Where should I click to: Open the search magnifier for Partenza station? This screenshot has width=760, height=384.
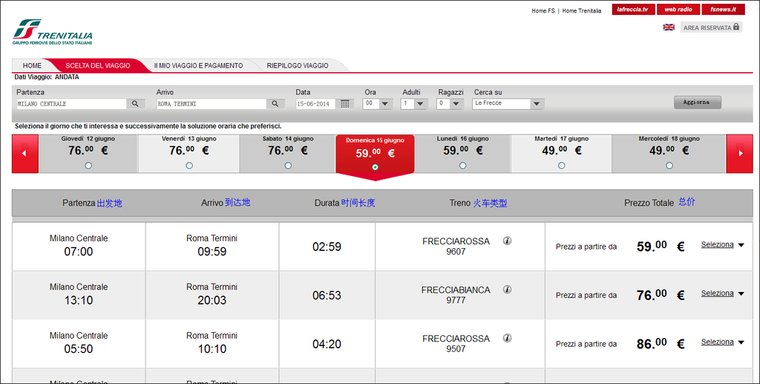coord(135,104)
